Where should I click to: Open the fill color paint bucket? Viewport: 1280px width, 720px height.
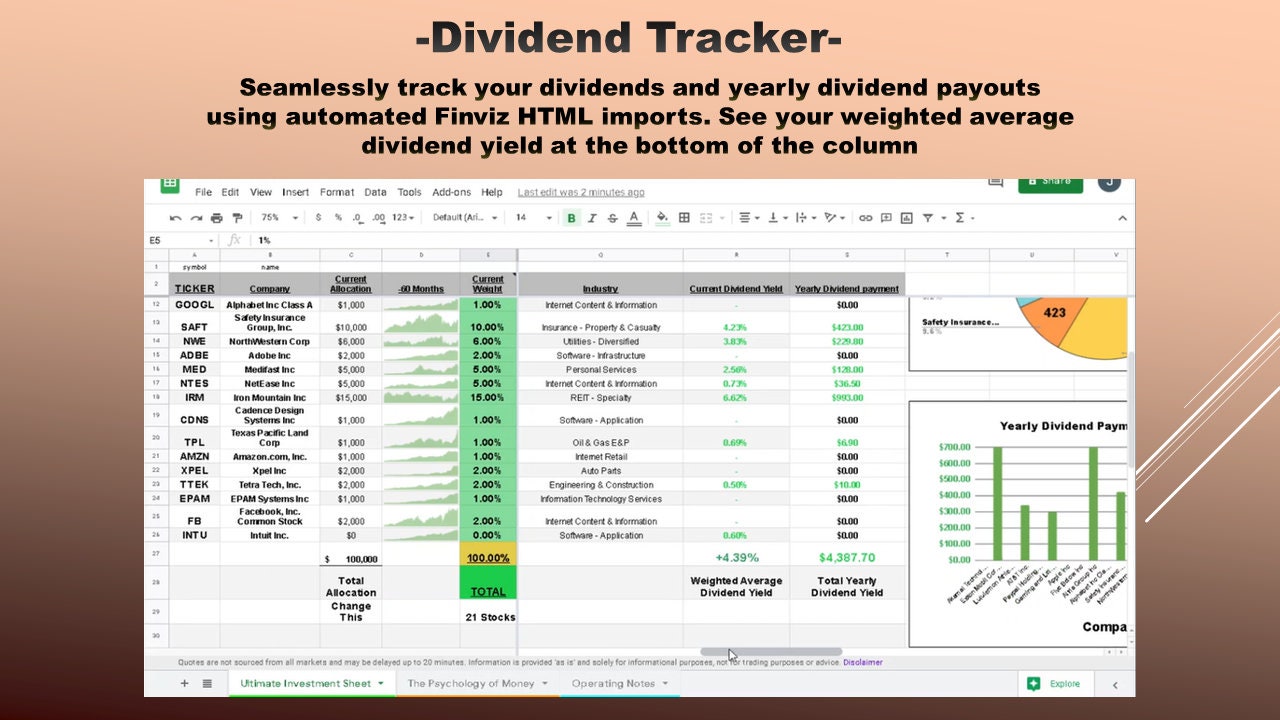pos(662,218)
